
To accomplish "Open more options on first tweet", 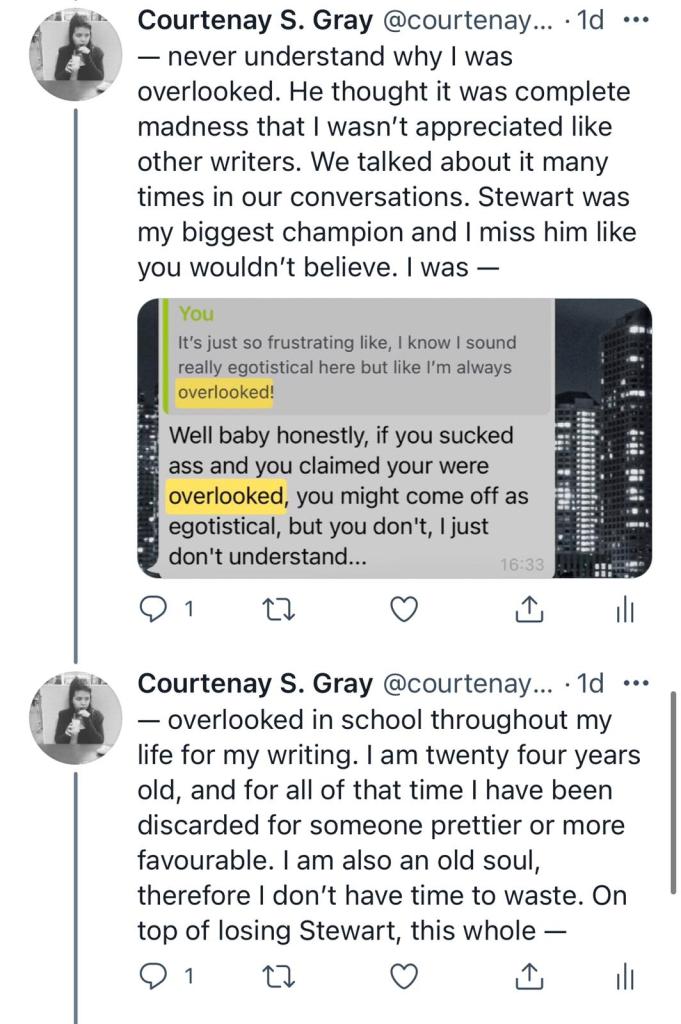I will point(635,20).
